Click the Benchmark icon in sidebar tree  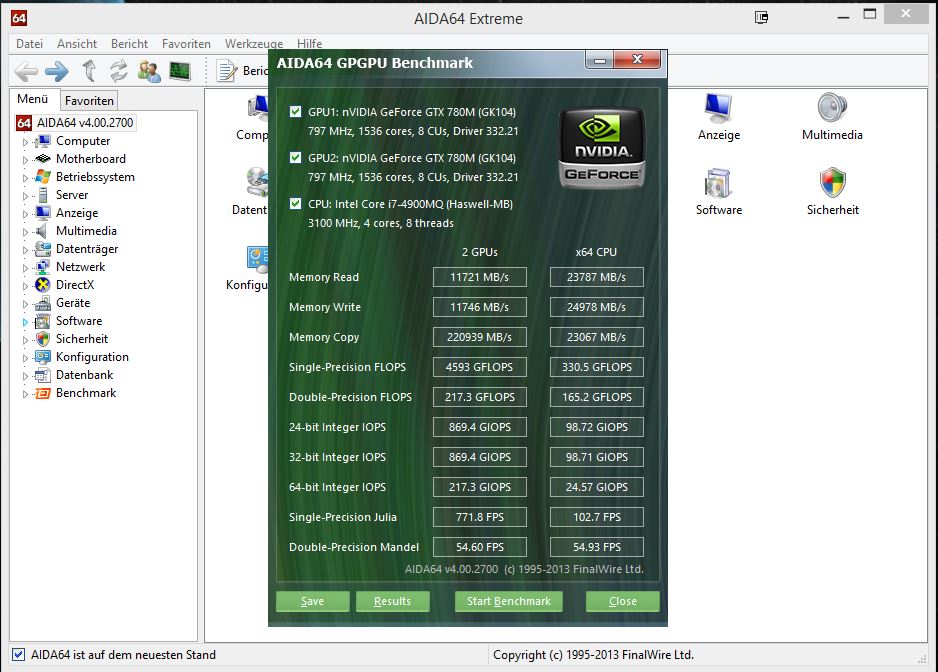pyautogui.click(x=42, y=393)
